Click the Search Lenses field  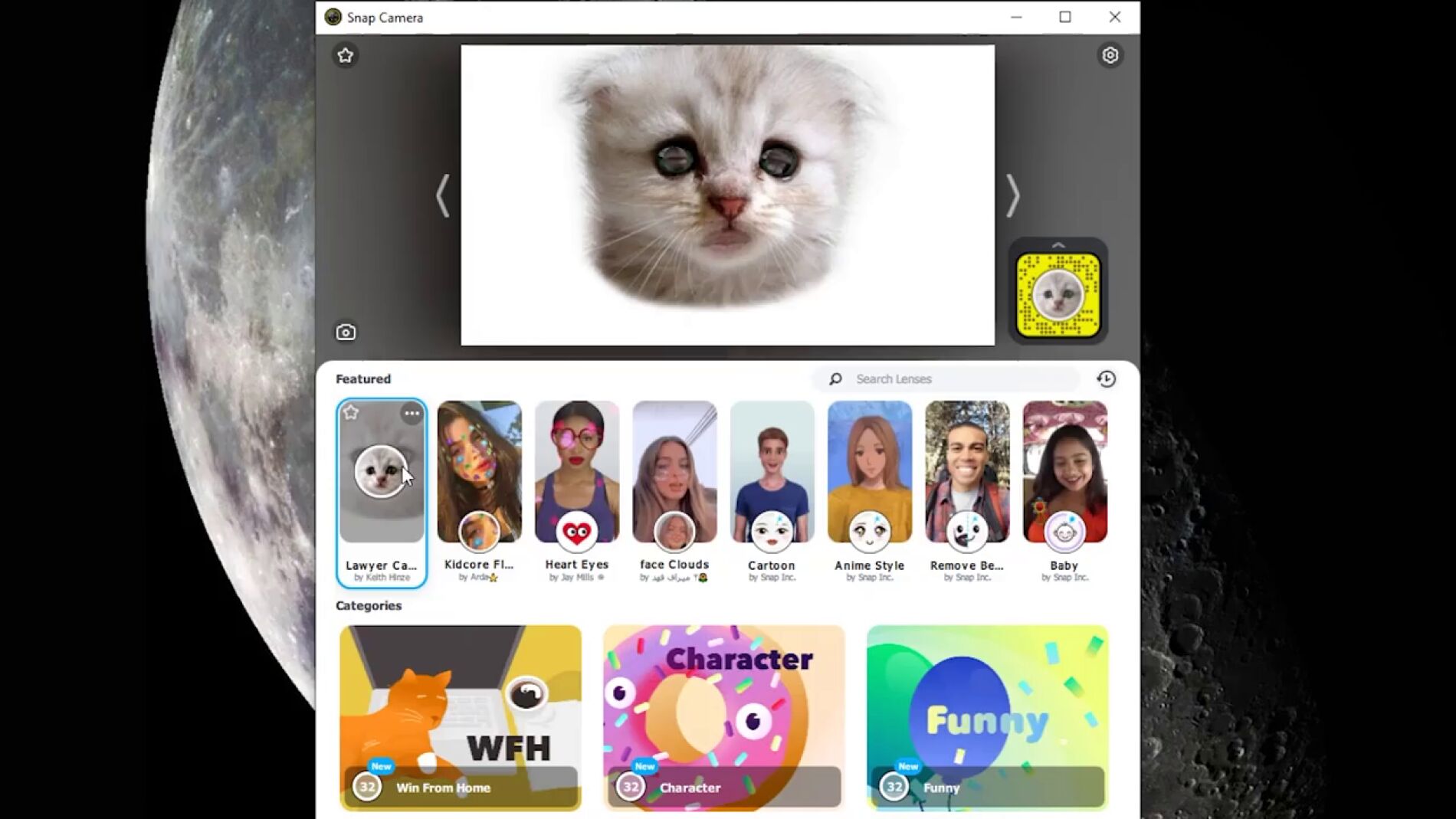[946, 378]
